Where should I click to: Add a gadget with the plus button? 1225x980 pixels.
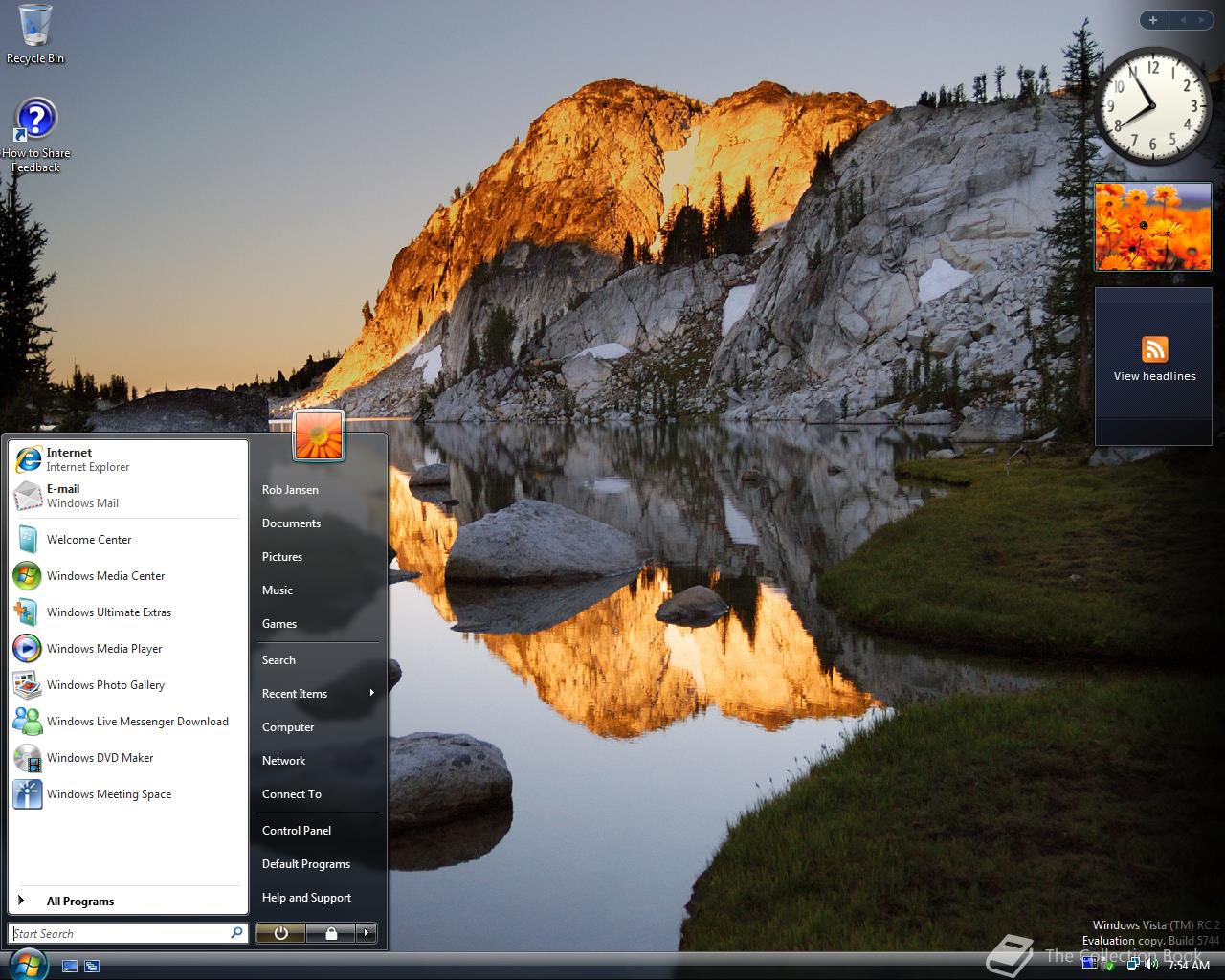[x=1153, y=20]
